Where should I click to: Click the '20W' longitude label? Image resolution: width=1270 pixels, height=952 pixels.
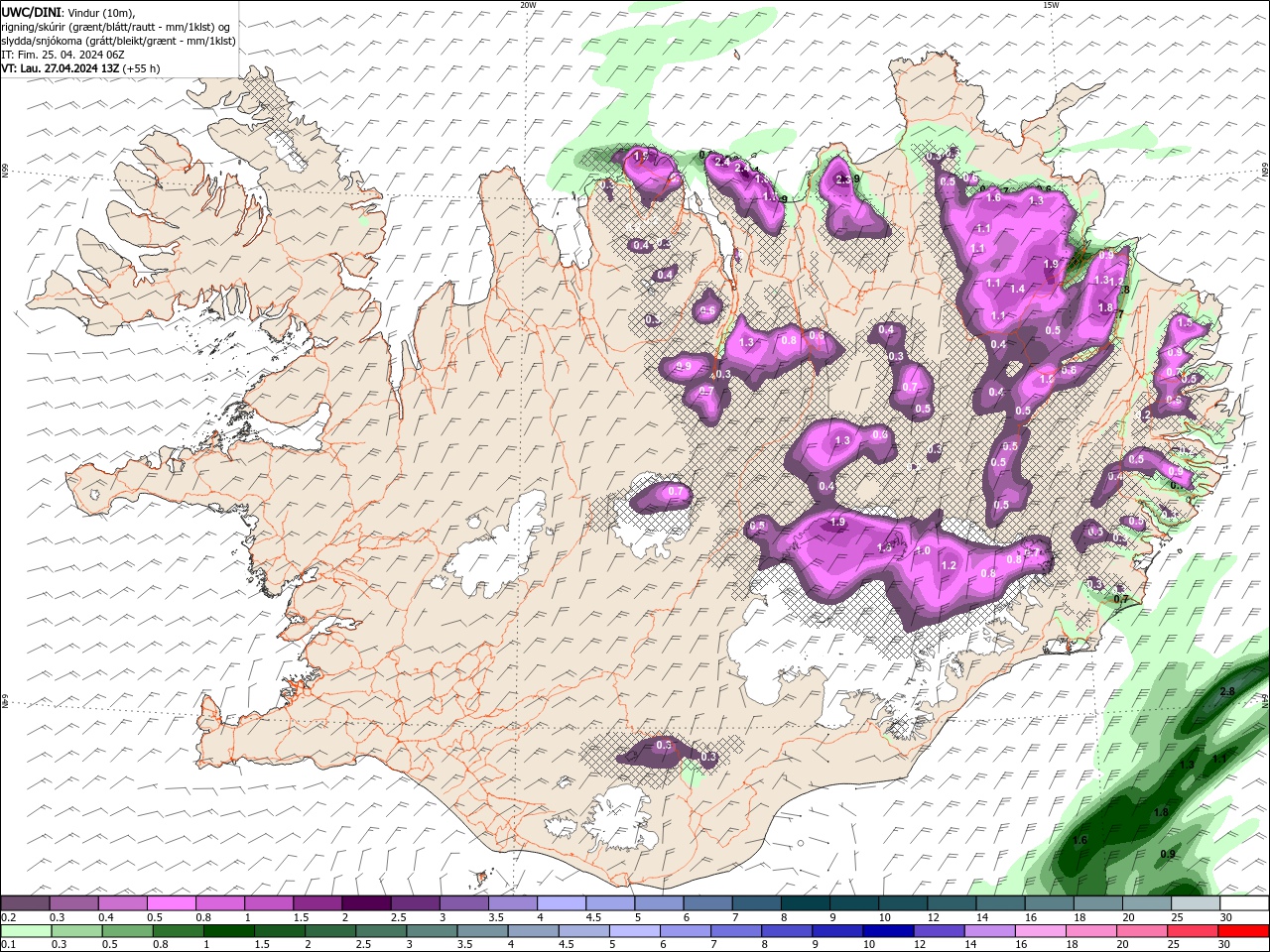(x=528, y=5)
